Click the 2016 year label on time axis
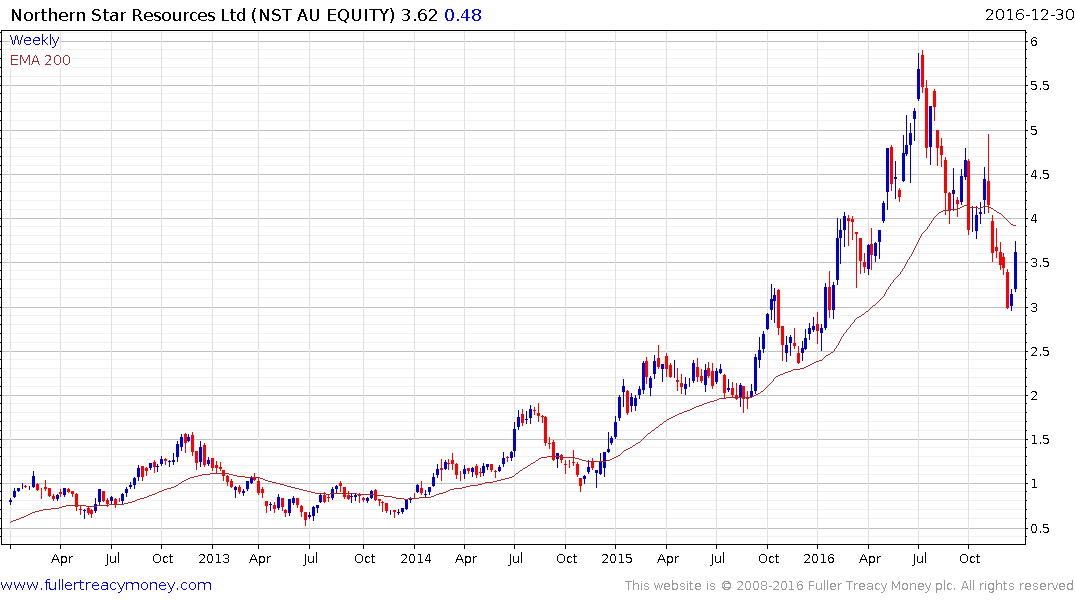The width and height of the screenshot is (1075, 600). coord(819,558)
